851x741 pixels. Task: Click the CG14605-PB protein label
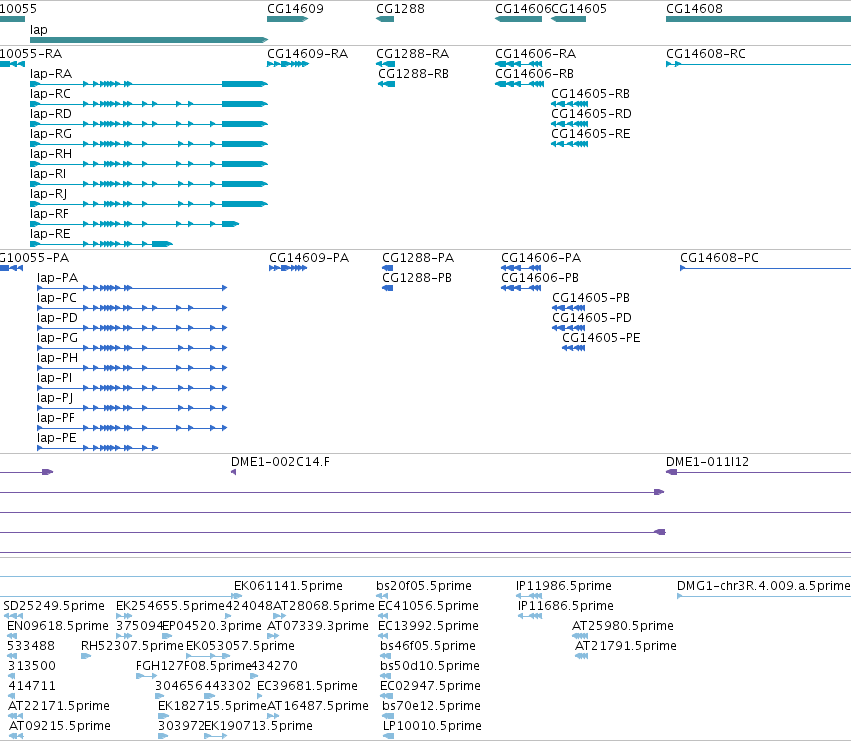(x=591, y=298)
